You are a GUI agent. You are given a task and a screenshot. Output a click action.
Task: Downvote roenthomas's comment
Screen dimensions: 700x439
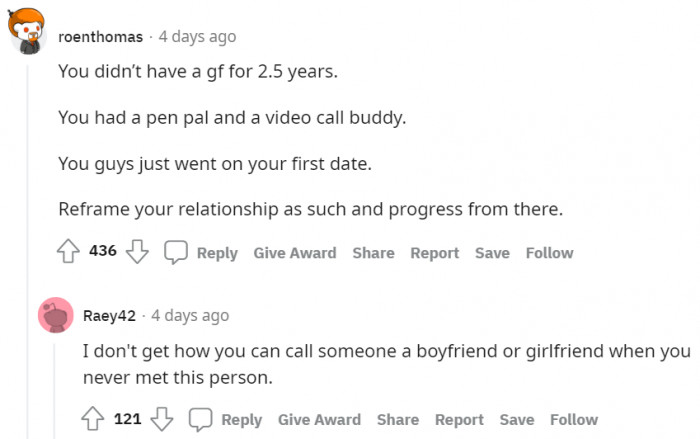(137, 252)
